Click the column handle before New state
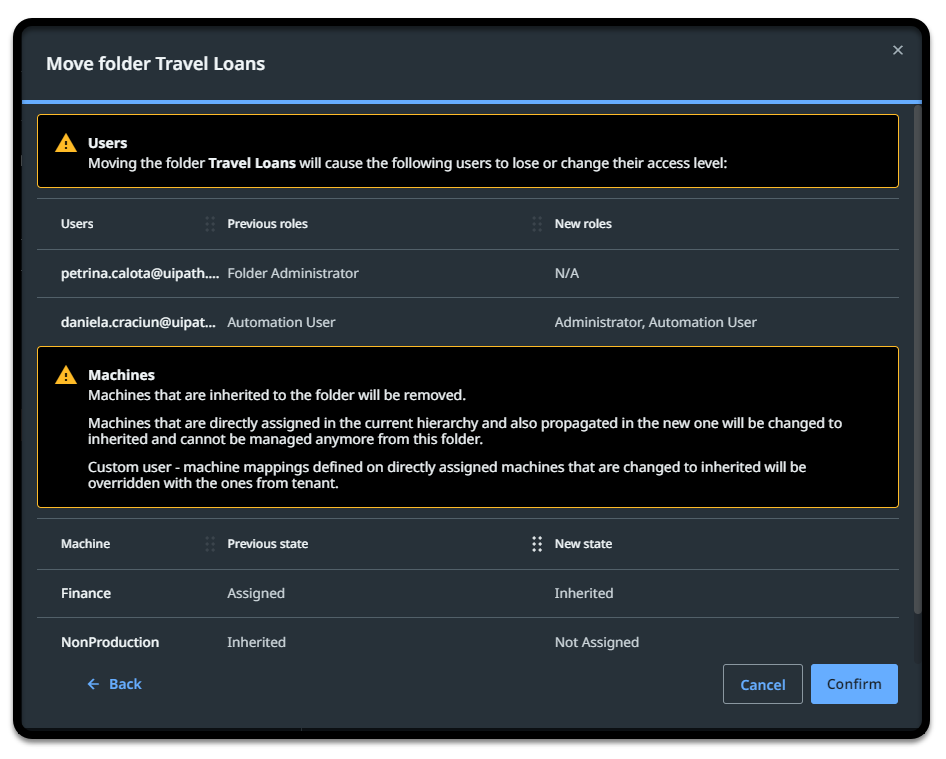The width and height of the screenshot is (946, 759). pos(537,544)
